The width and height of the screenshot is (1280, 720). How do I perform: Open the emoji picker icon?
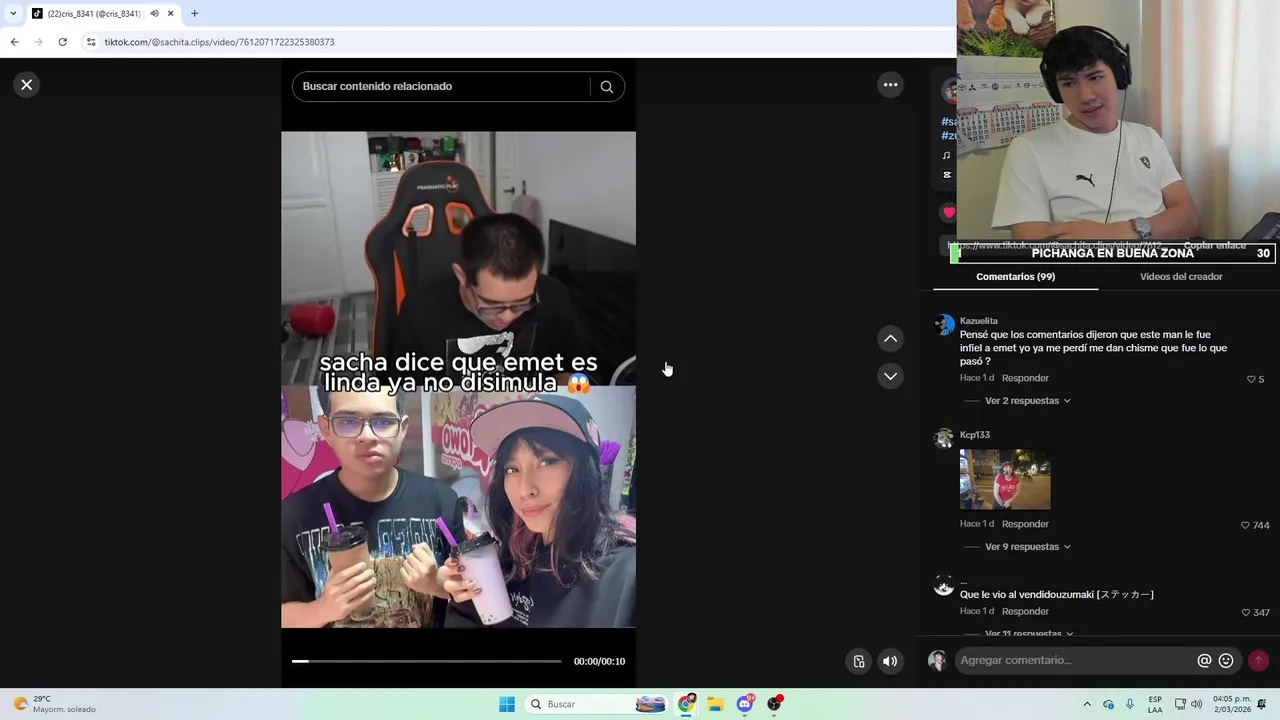[1226, 661]
